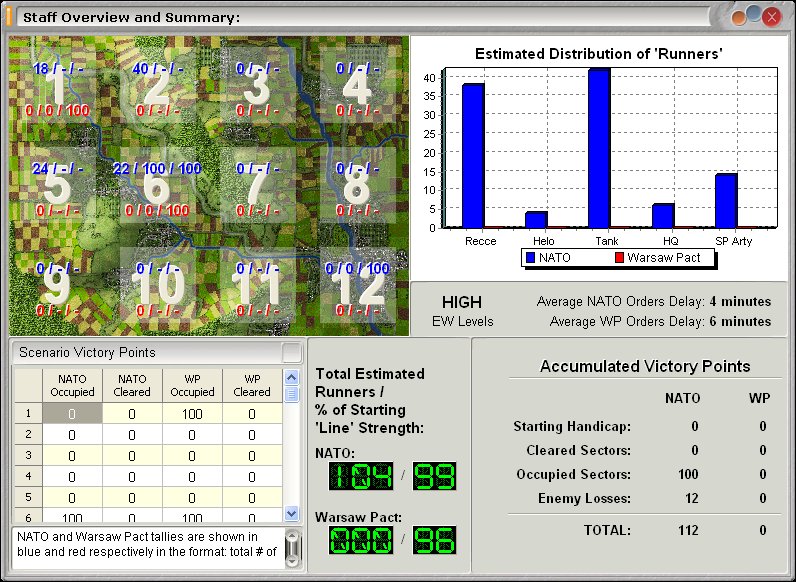Click the Accumulated Victory Points heading
Screen dimensions: 796x582
tap(645, 366)
